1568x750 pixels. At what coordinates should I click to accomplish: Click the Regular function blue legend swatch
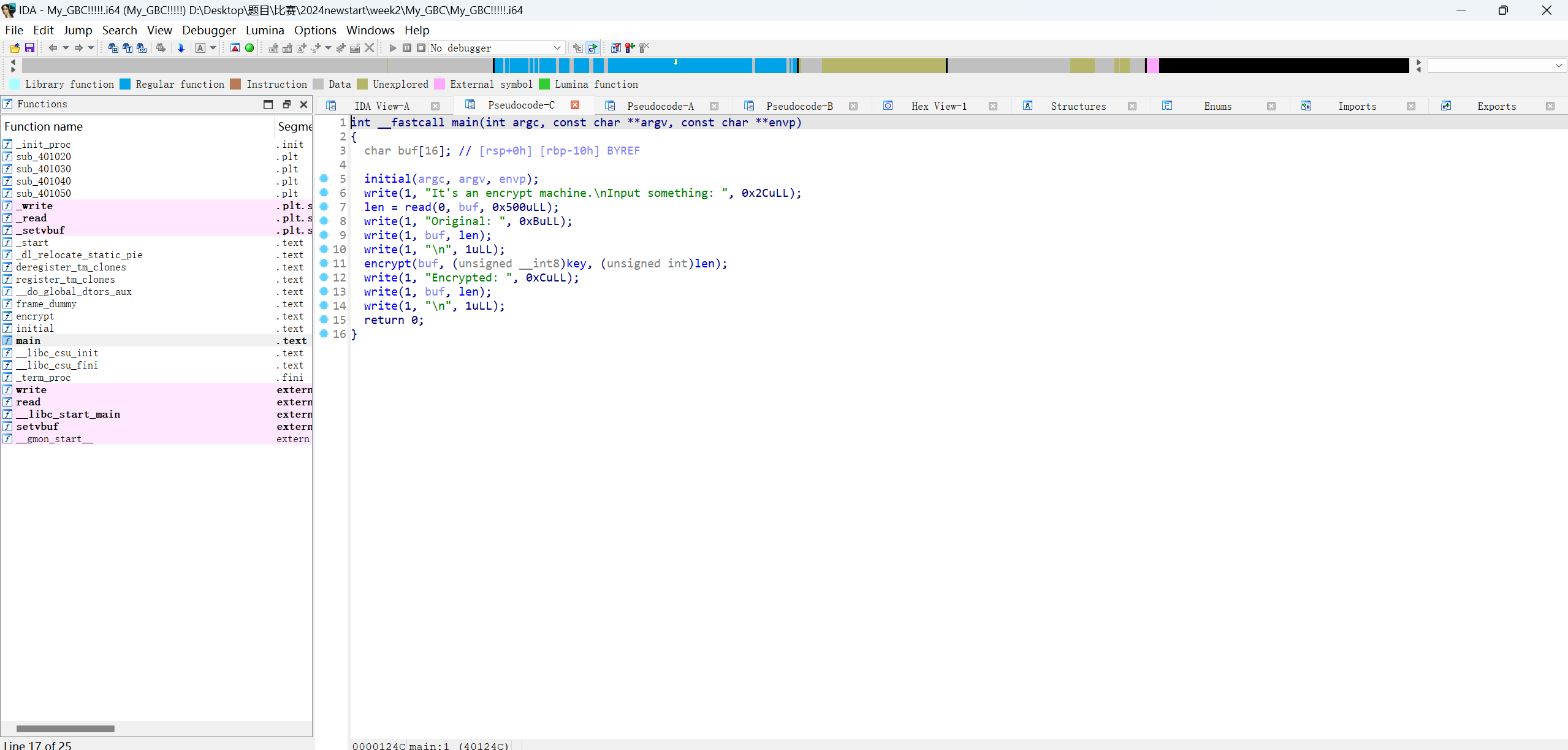point(125,84)
